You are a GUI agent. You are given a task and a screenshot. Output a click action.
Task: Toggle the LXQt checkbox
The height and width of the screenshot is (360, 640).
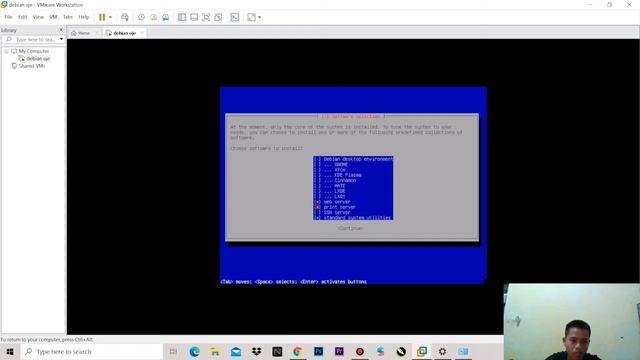click(317, 196)
